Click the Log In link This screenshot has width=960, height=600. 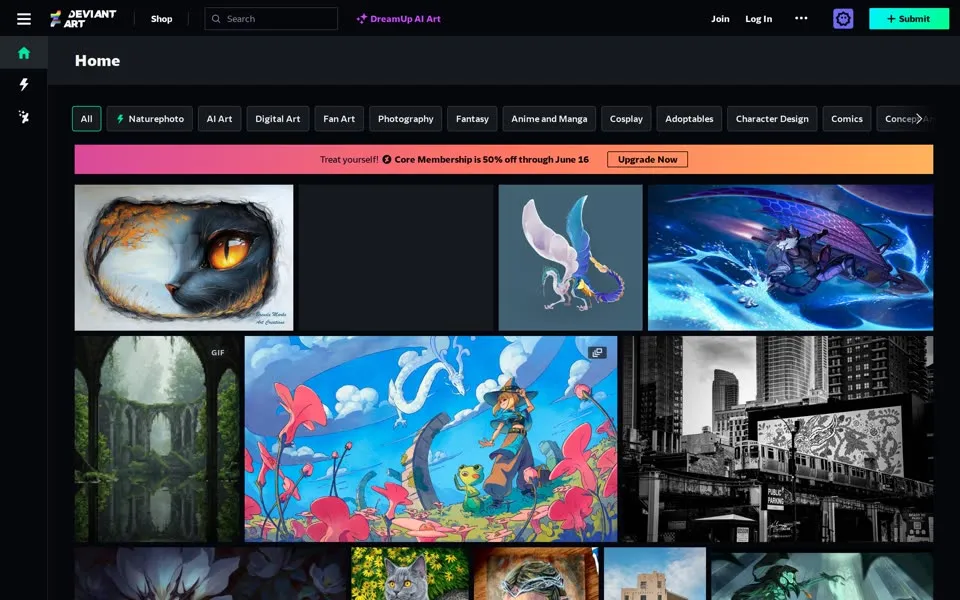(x=759, y=19)
